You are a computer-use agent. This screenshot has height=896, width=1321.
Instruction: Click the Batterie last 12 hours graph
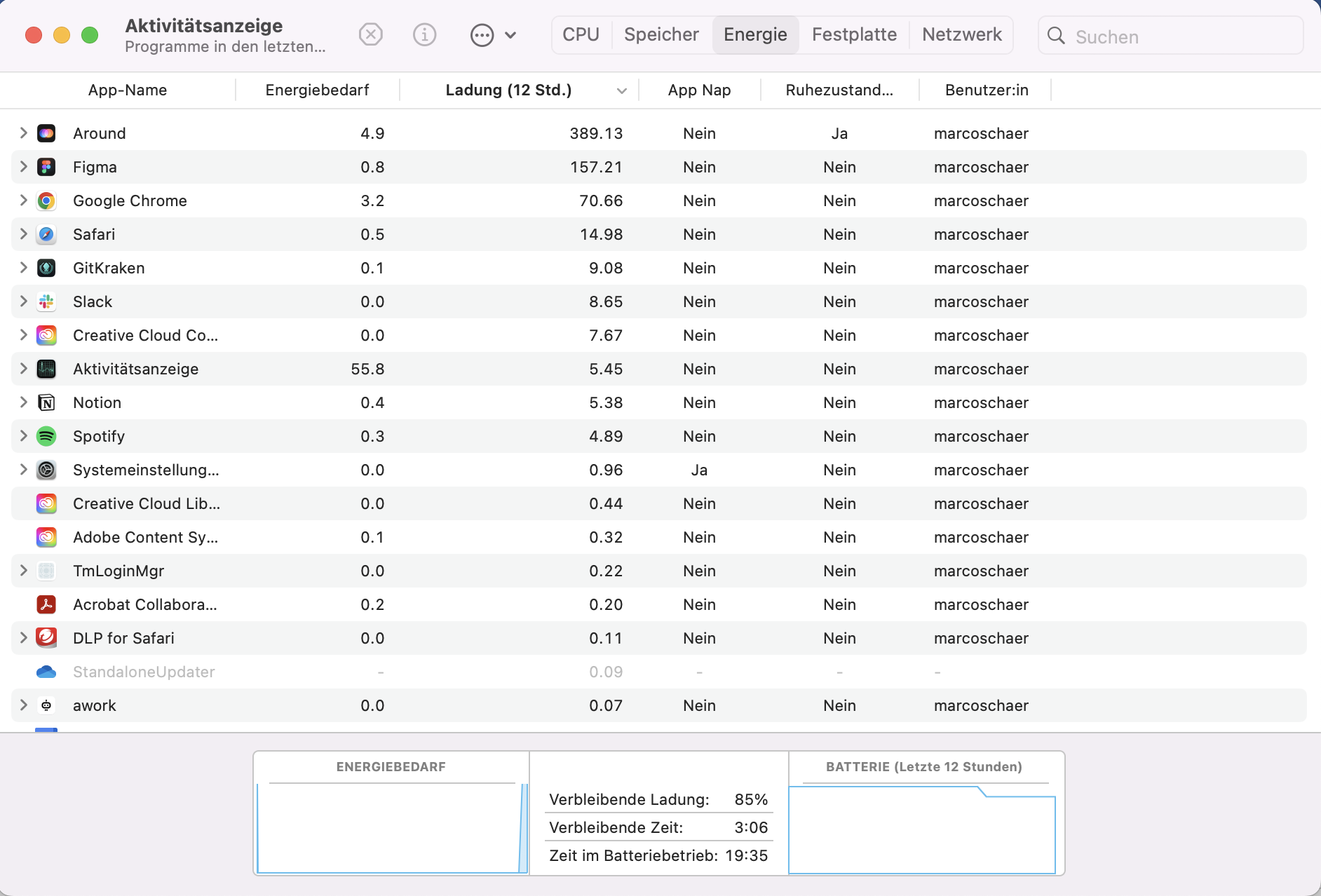(x=922, y=829)
